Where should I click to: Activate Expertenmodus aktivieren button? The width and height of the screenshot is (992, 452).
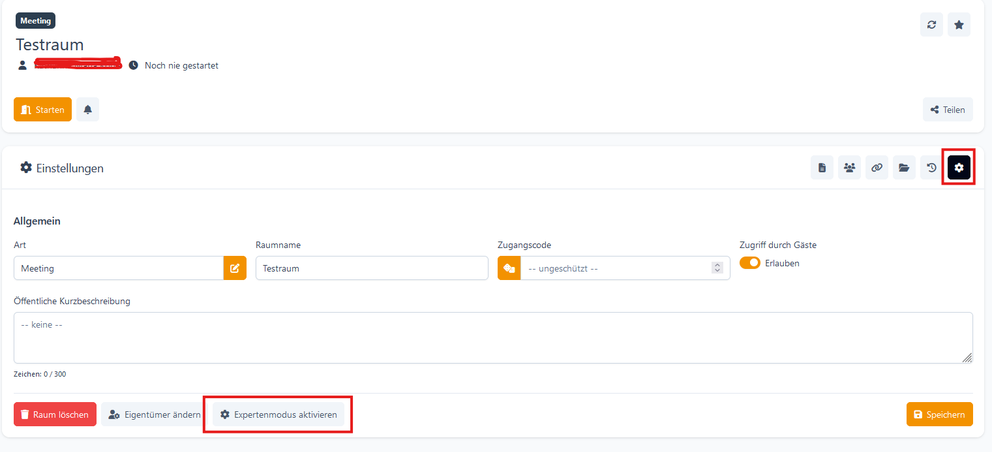coord(278,414)
